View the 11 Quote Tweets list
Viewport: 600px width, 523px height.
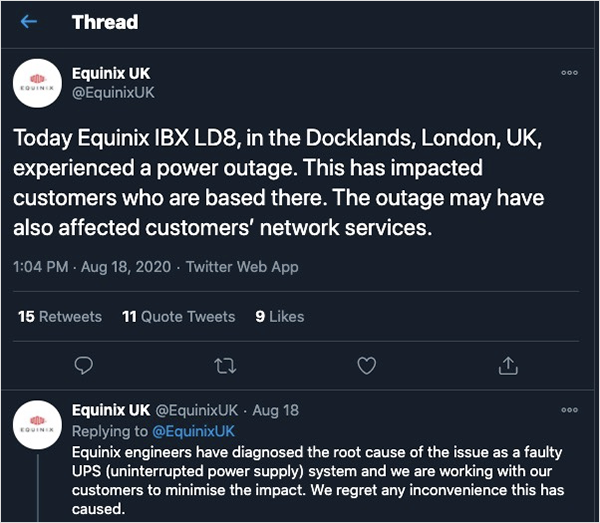(x=178, y=316)
